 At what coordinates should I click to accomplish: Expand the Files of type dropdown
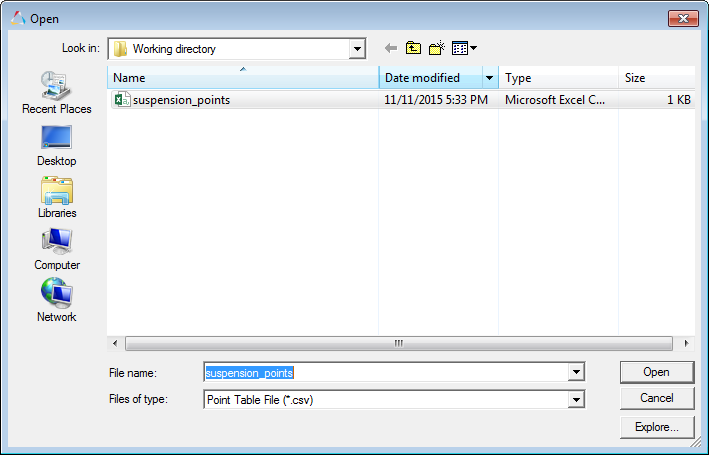(576, 399)
